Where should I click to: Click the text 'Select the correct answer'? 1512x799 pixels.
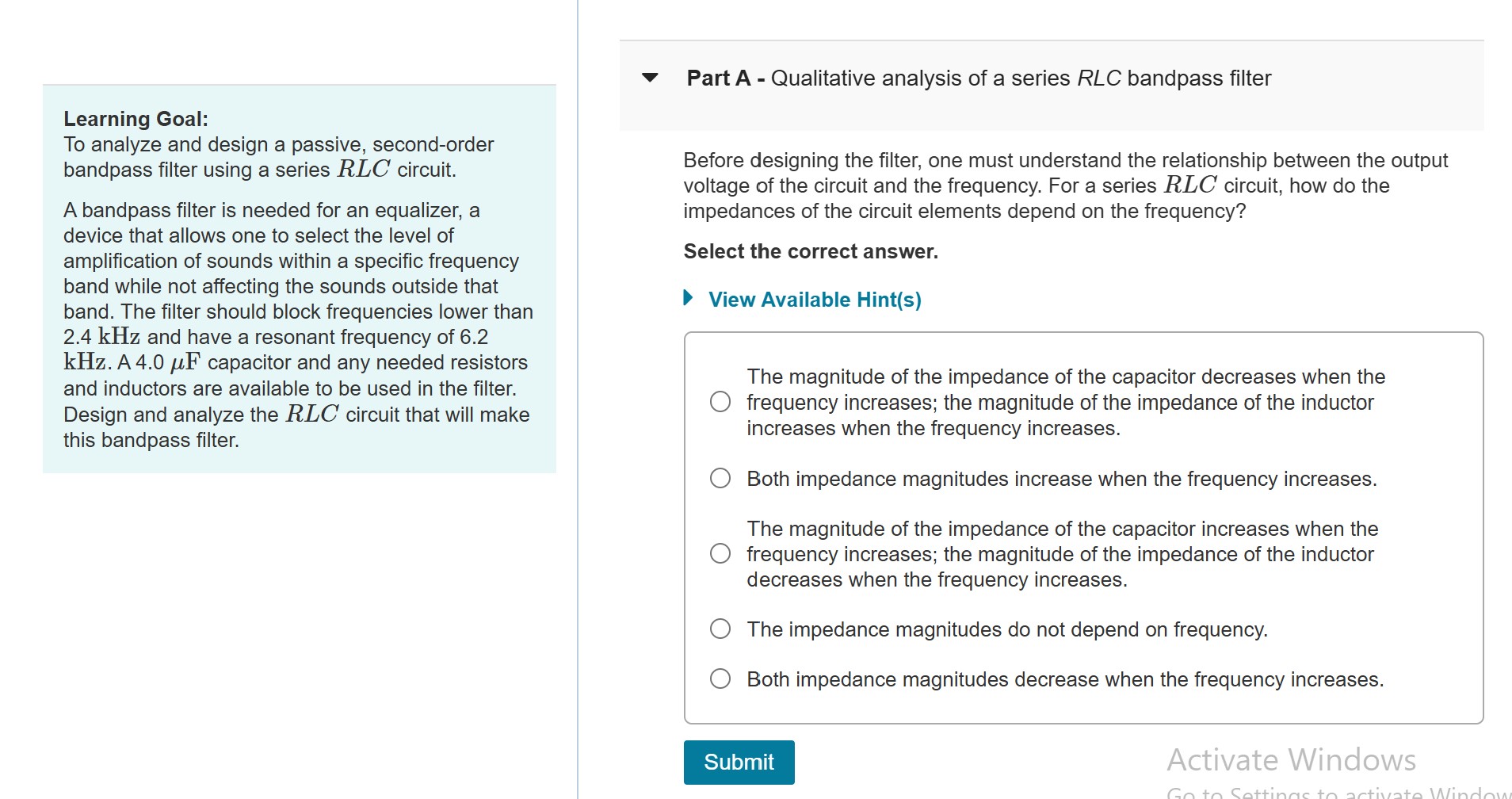click(x=809, y=251)
